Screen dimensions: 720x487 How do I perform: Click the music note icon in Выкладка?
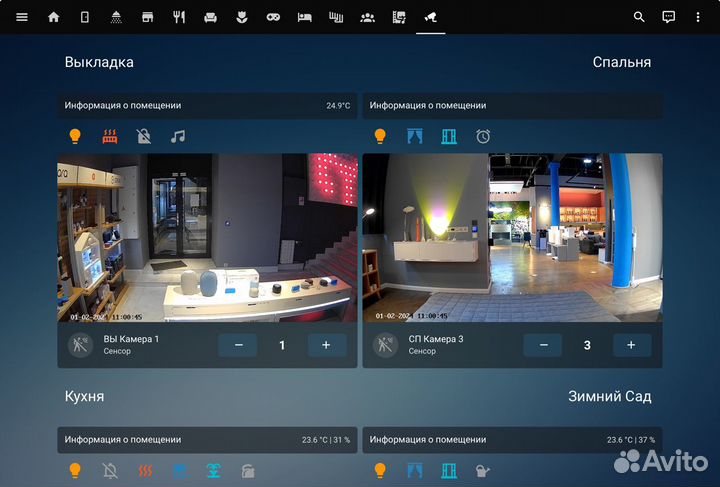178,136
